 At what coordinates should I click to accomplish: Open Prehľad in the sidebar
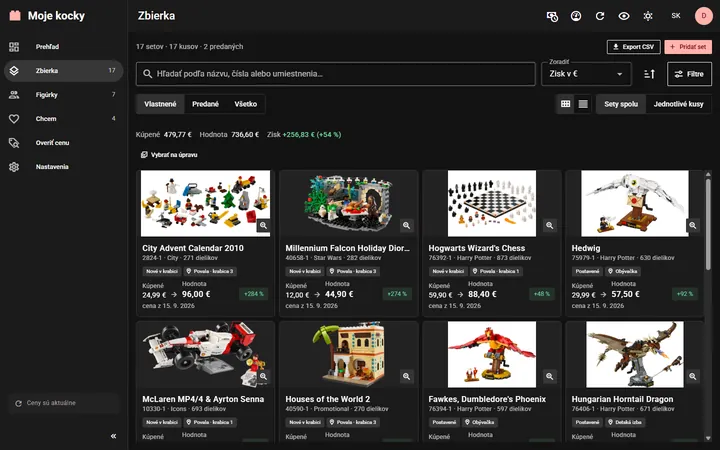[64, 47]
